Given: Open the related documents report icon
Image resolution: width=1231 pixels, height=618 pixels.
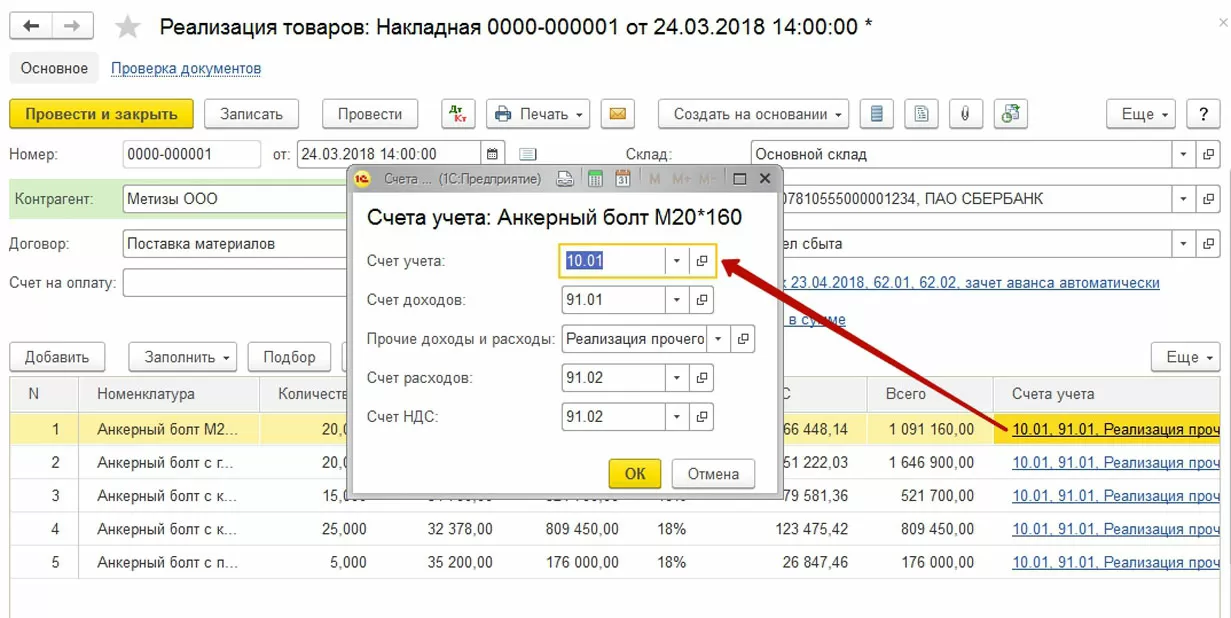Looking at the screenshot, I should pos(921,114).
